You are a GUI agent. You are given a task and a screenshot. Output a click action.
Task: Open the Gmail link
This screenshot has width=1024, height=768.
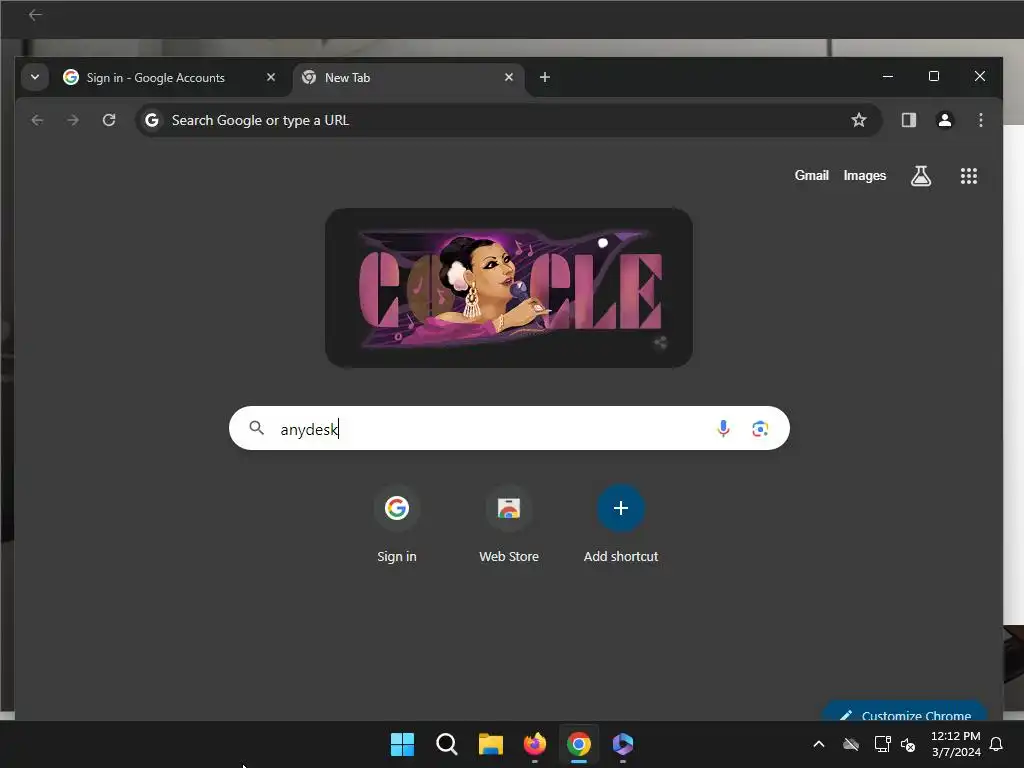coord(811,176)
